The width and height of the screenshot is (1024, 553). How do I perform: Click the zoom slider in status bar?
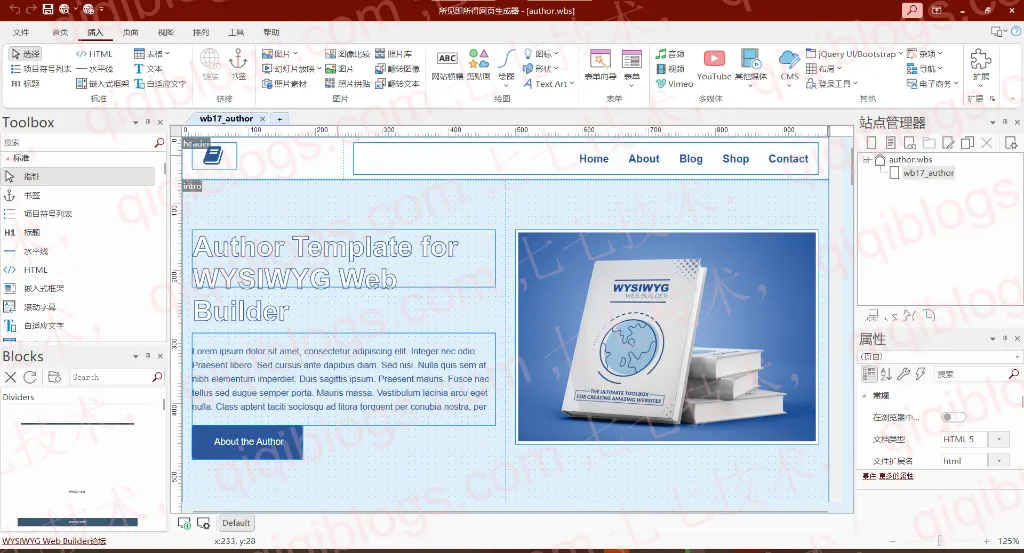coord(940,541)
